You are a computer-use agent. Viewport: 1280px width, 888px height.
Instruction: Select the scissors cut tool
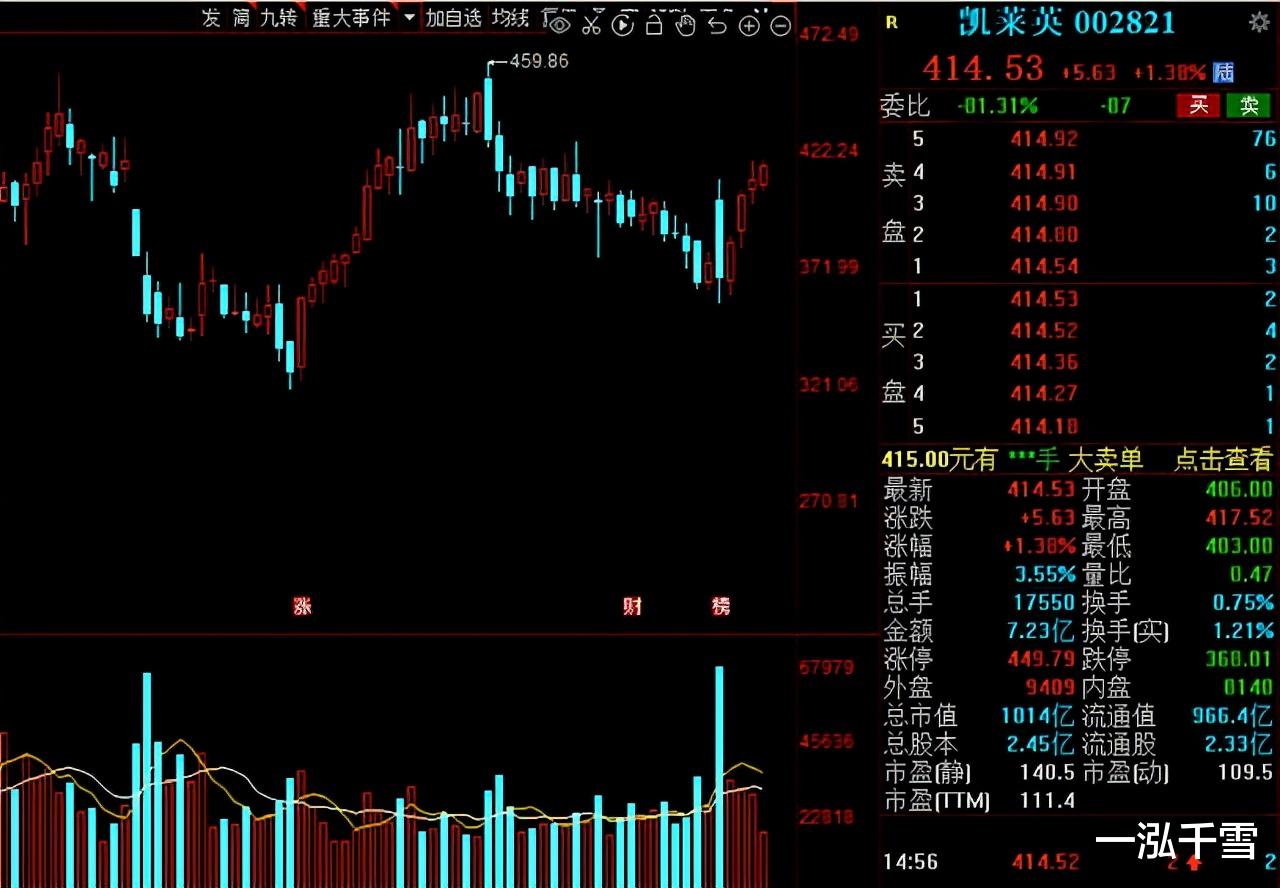click(x=592, y=23)
